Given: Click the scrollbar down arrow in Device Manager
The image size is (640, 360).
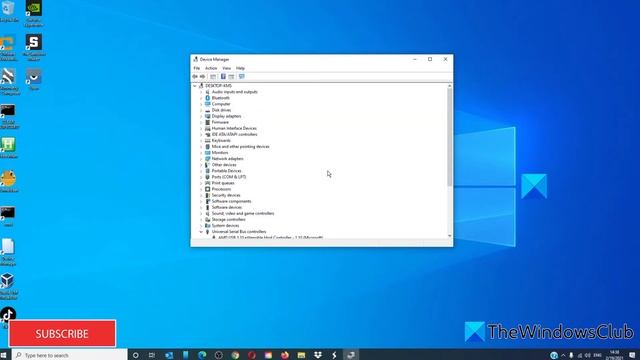Looking at the screenshot, I should [450, 236].
